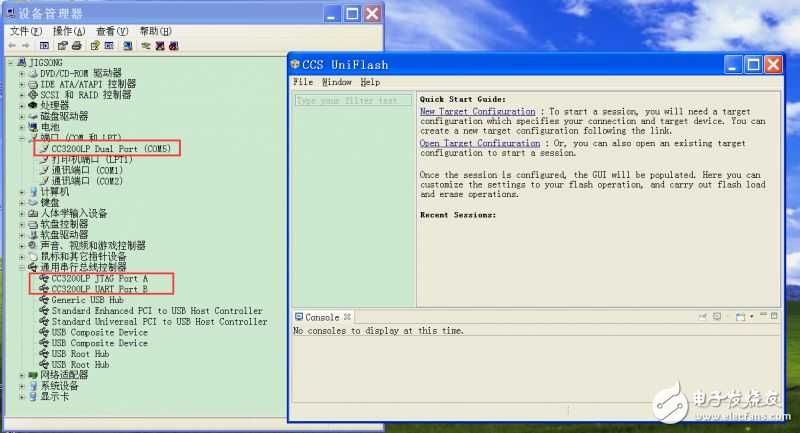The image size is (800, 433).
Task: Click the filter text input field in UniFlash
Action: click(354, 100)
